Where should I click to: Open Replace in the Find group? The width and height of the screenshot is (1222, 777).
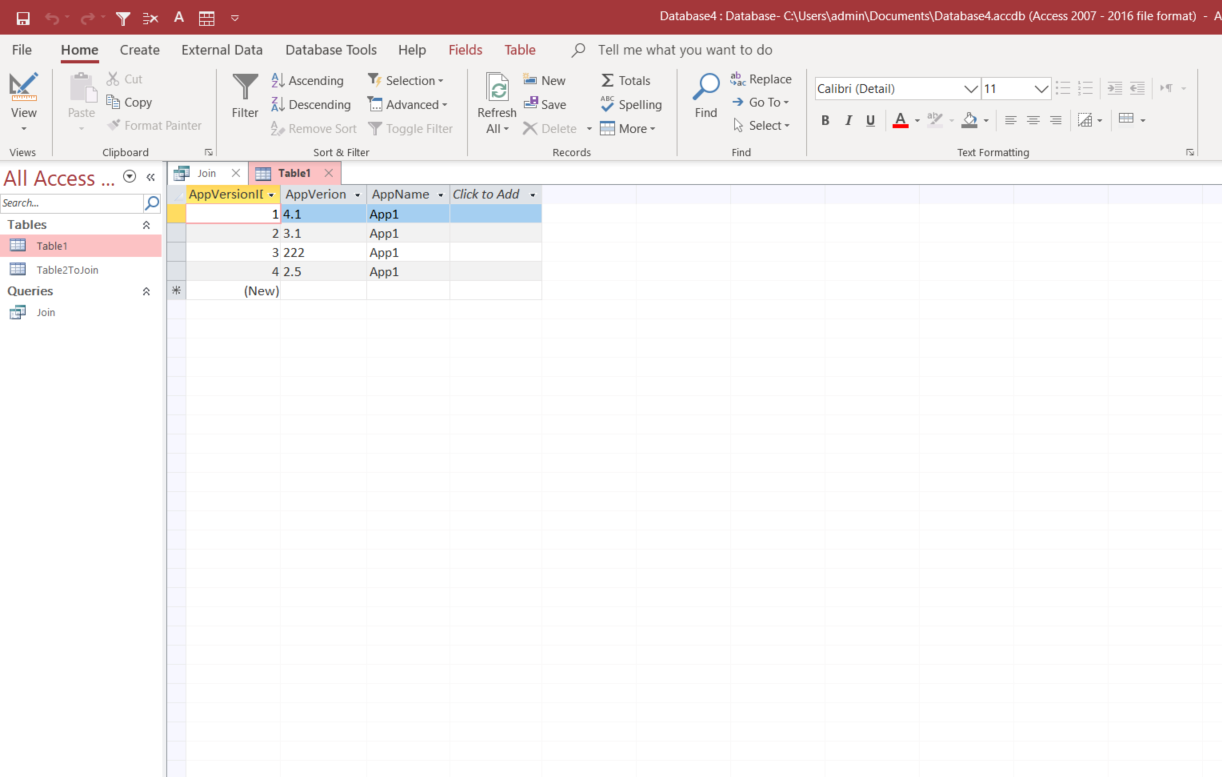coord(761,79)
